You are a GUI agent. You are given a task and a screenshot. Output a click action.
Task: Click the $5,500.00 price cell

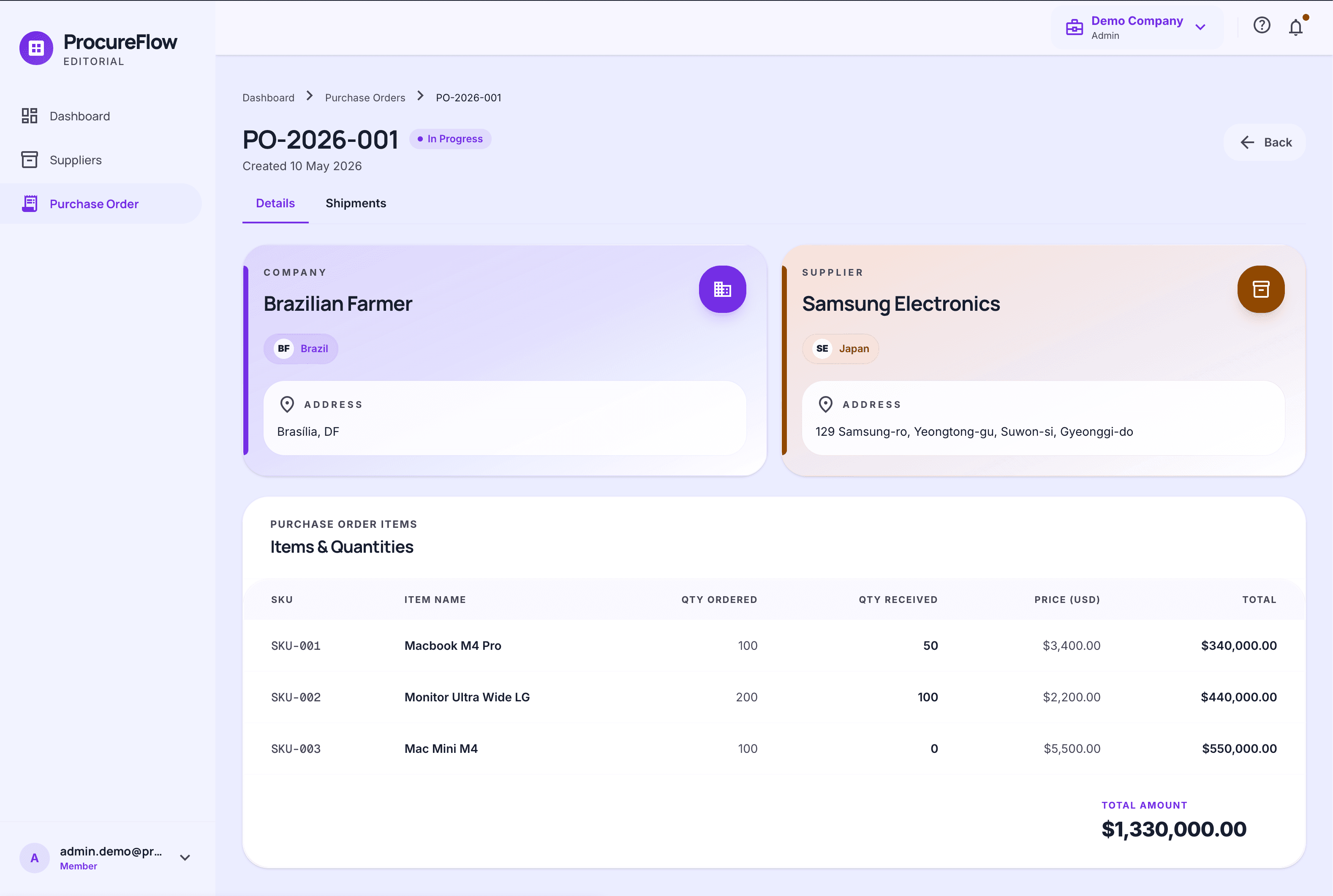(1072, 749)
